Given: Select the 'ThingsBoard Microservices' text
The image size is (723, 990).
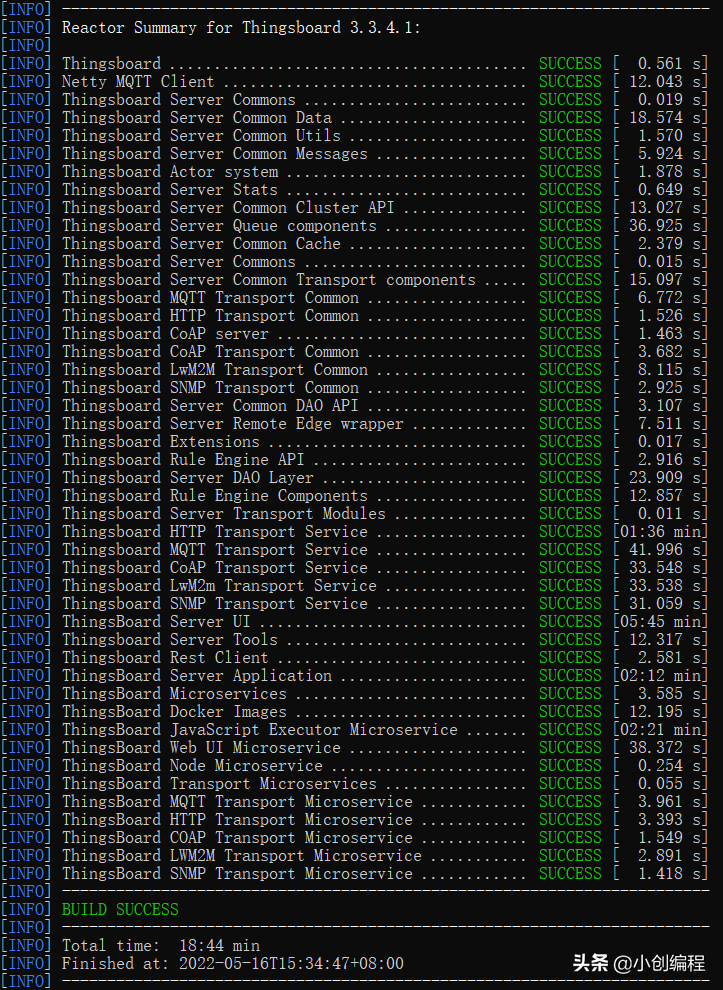Looking at the screenshot, I should tap(174, 693).
